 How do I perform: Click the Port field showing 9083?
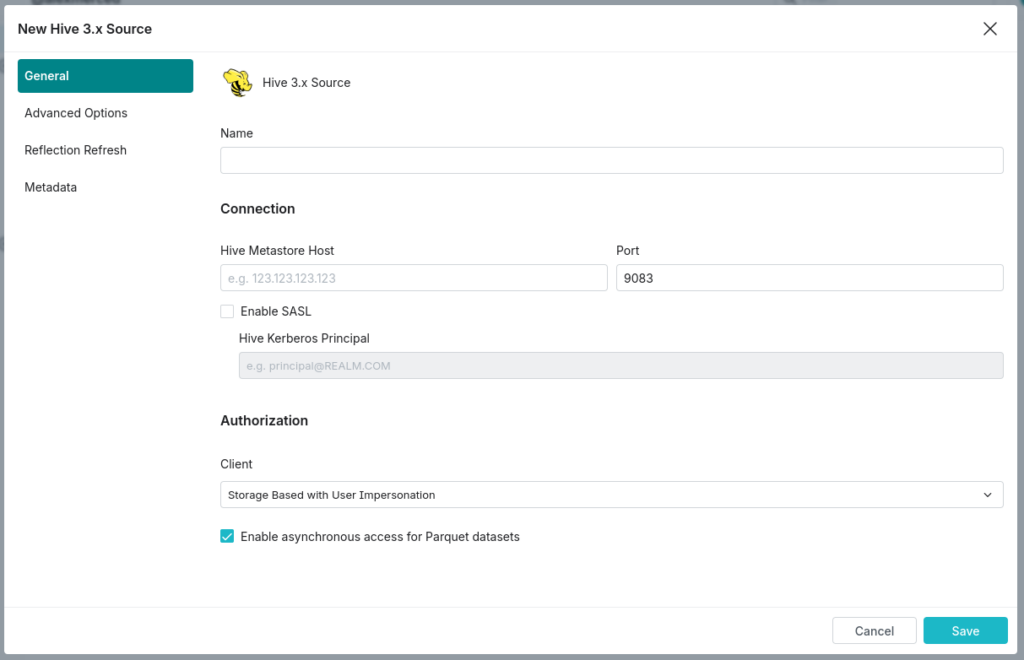pyautogui.click(x=810, y=278)
